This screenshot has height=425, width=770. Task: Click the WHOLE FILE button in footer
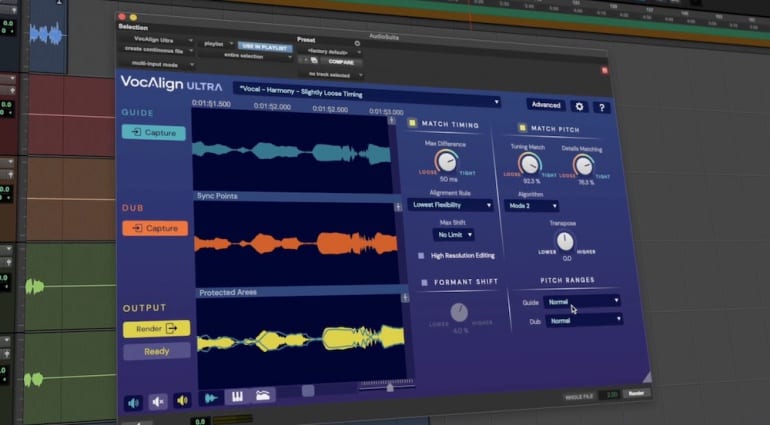pyautogui.click(x=579, y=396)
